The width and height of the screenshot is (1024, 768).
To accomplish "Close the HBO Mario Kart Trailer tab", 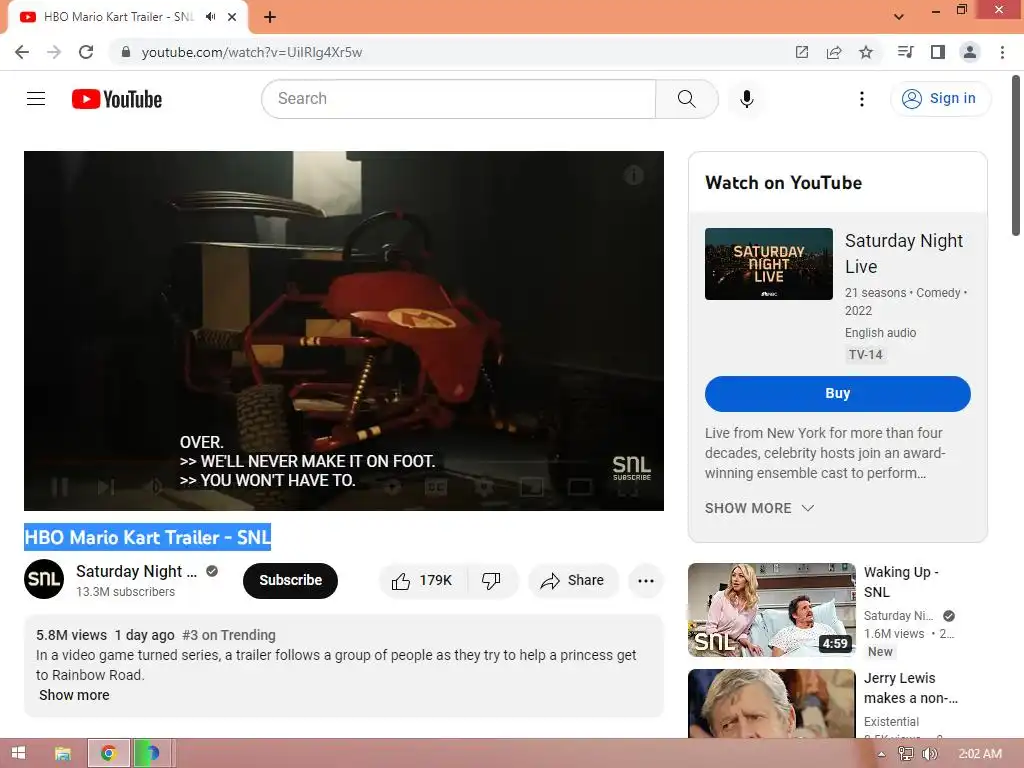I will point(232,17).
